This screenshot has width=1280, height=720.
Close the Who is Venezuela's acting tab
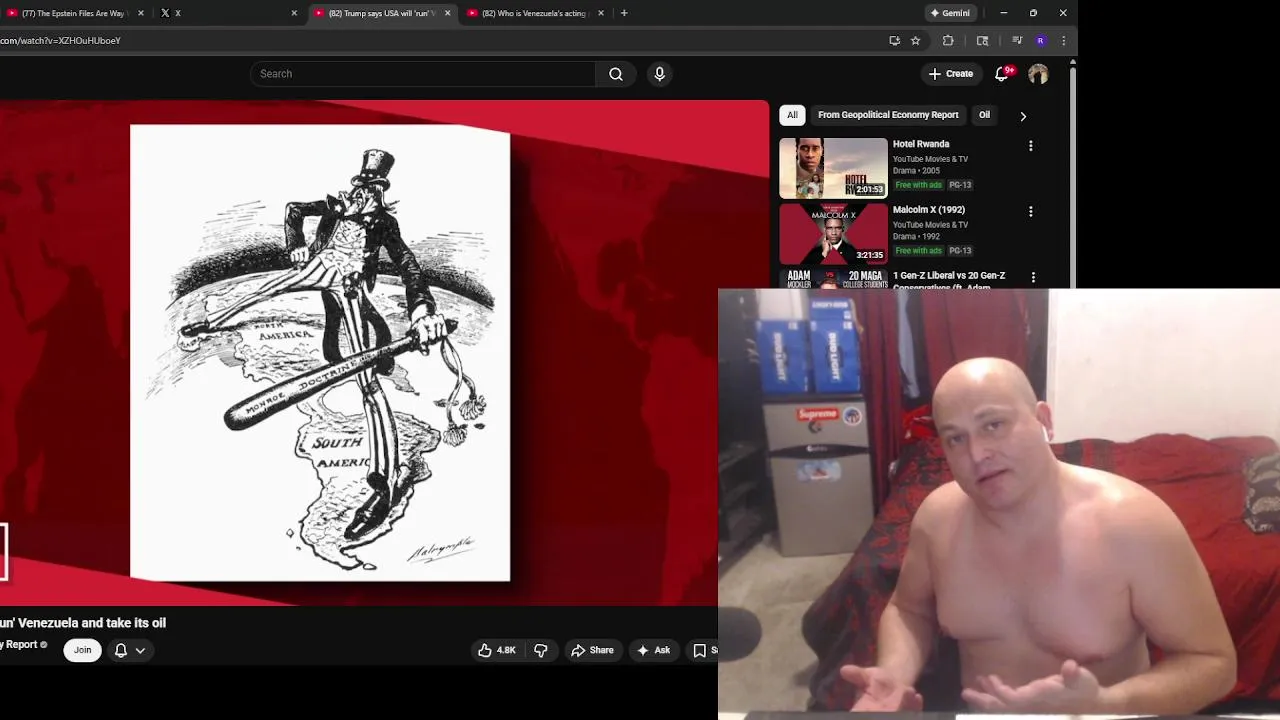601,13
